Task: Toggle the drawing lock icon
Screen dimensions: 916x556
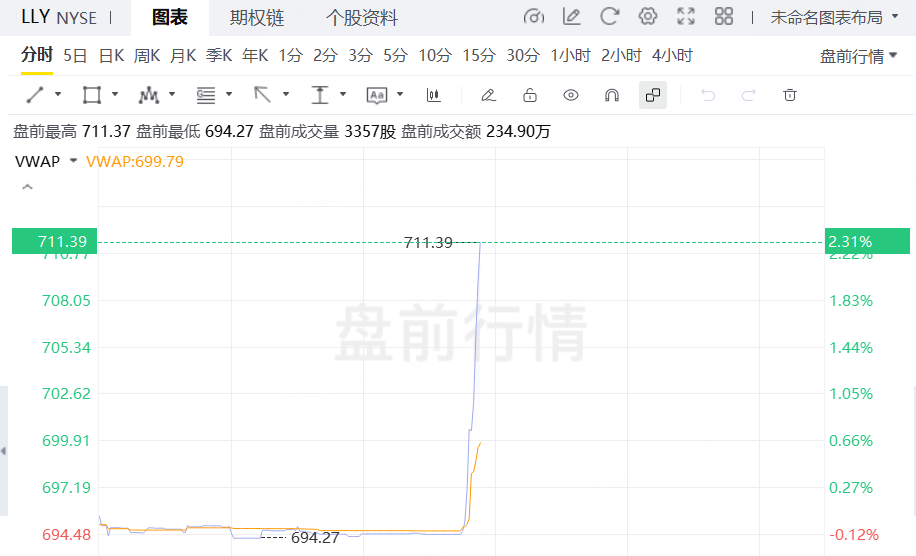Action: click(x=530, y=95)
